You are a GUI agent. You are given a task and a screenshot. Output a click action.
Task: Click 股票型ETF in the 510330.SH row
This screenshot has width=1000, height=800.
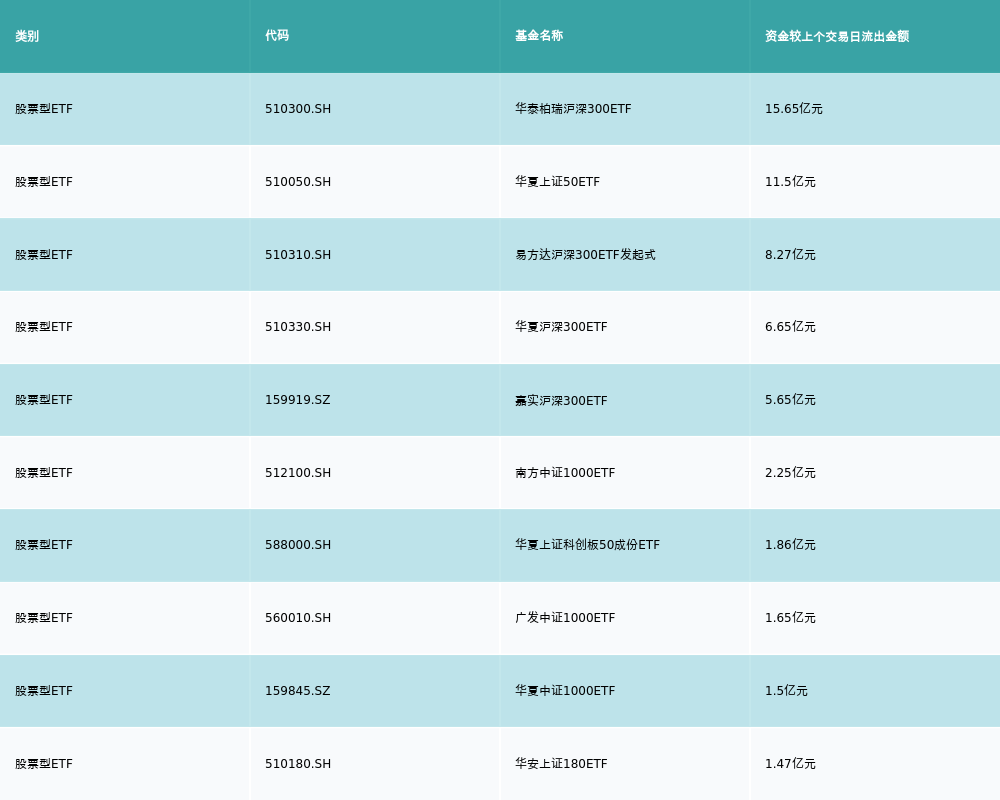pos(44,327)
